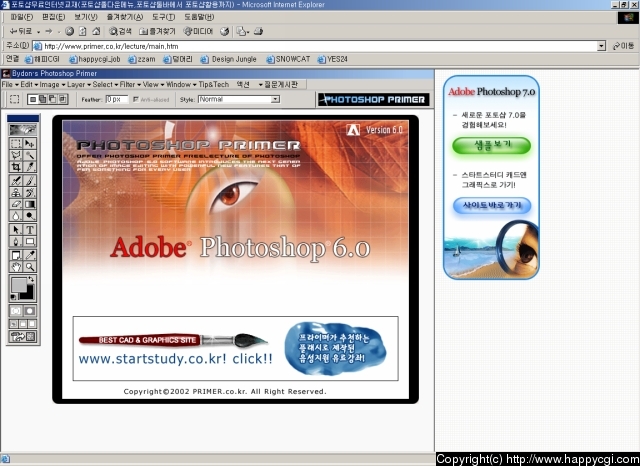
Task: Open the View dropdown menu
Action: [153, 84]
